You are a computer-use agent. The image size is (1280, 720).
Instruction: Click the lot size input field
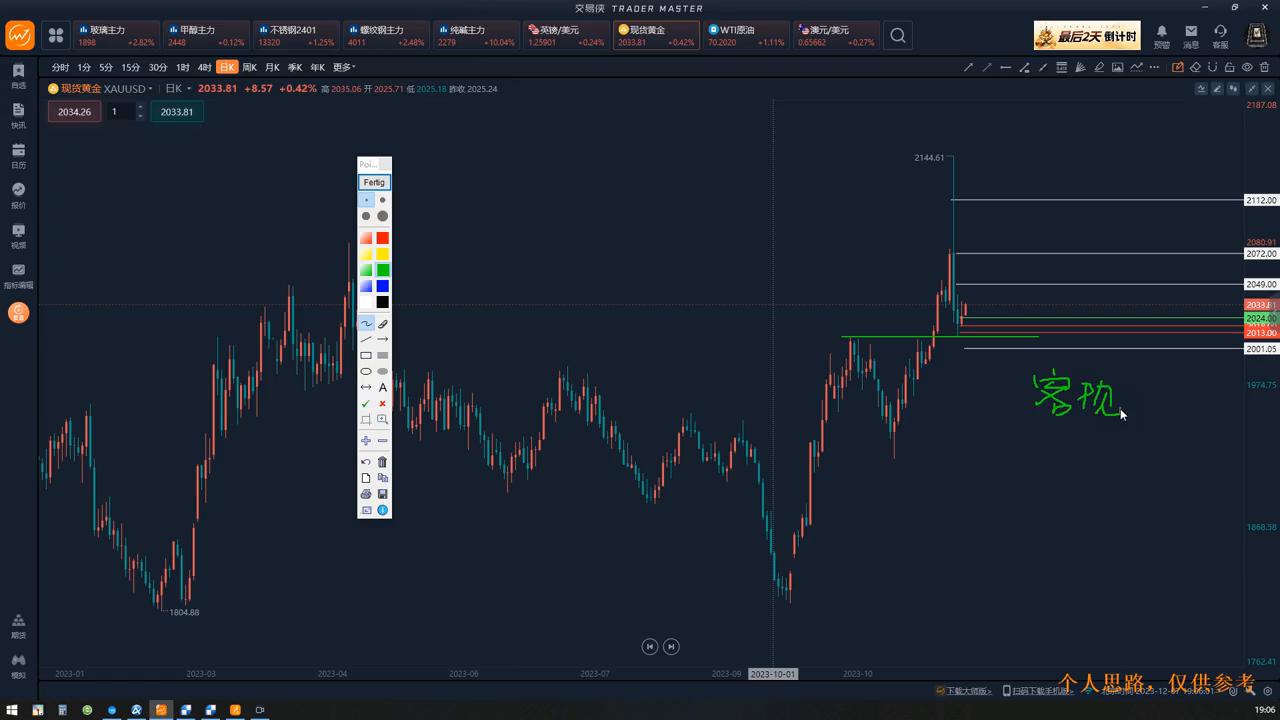pyautogui.click(x=120, y=112)
